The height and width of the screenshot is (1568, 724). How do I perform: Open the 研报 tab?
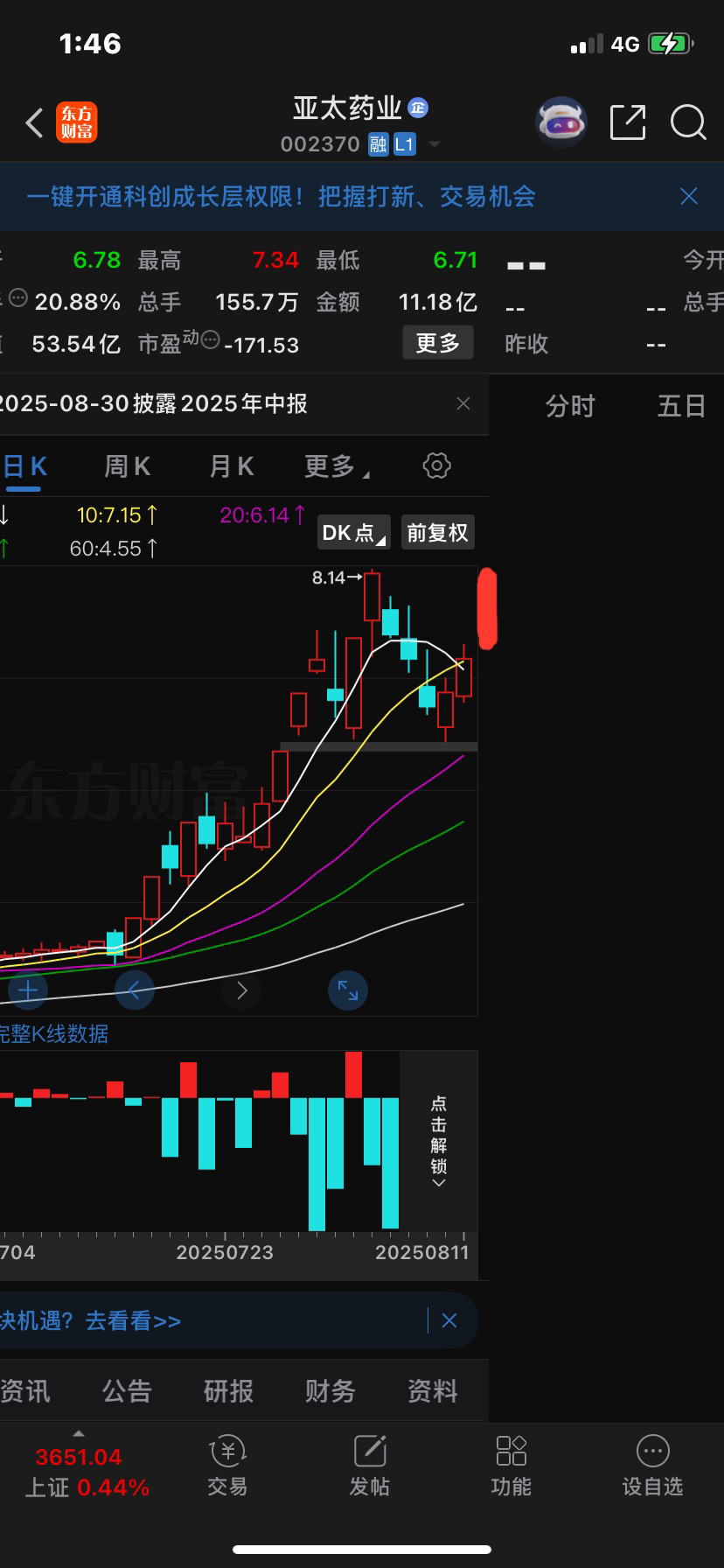(228, 1390)
